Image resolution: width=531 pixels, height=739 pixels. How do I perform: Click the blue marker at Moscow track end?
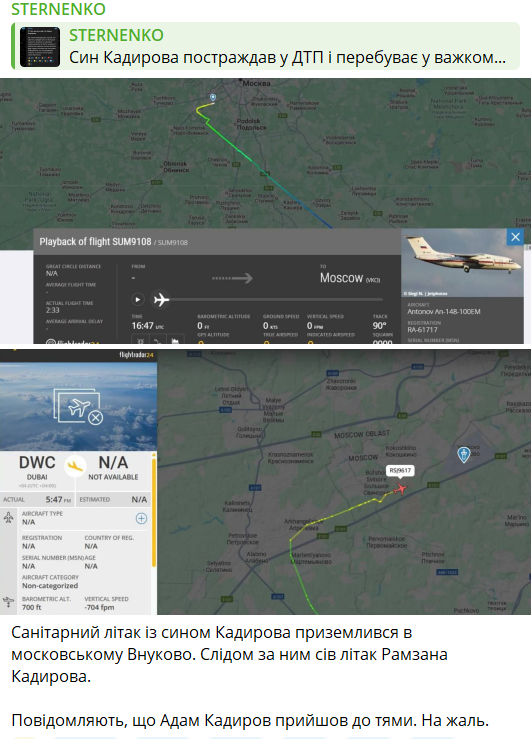pyautogui.click(x=213, y=98)
